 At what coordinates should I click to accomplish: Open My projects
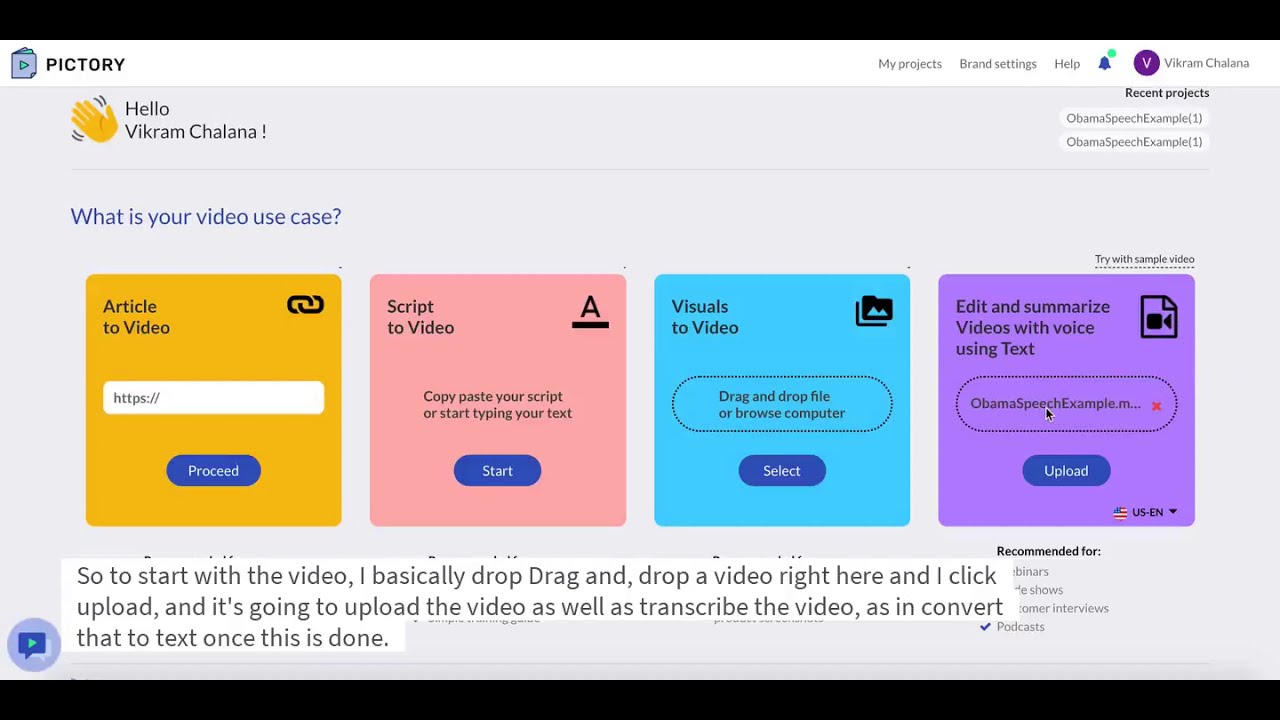(x=910, y=63)
